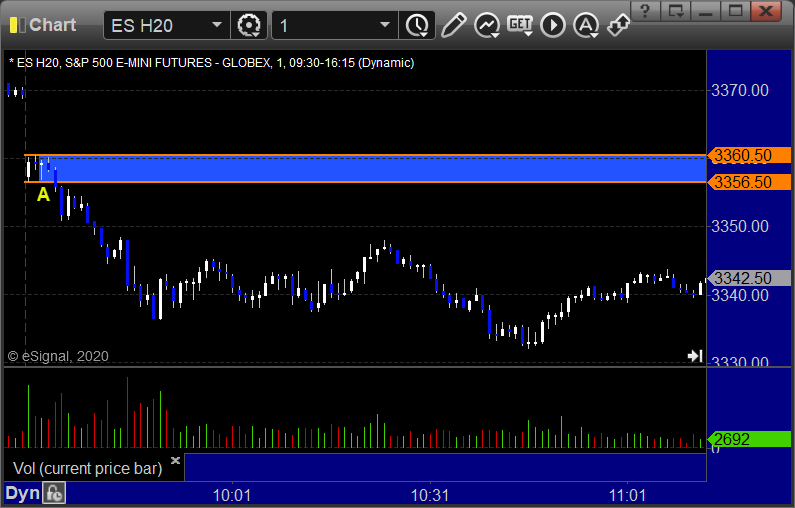Click the yellow Chart window icon
This screenshot has width=795, height=508.
[x=18, y=25]
